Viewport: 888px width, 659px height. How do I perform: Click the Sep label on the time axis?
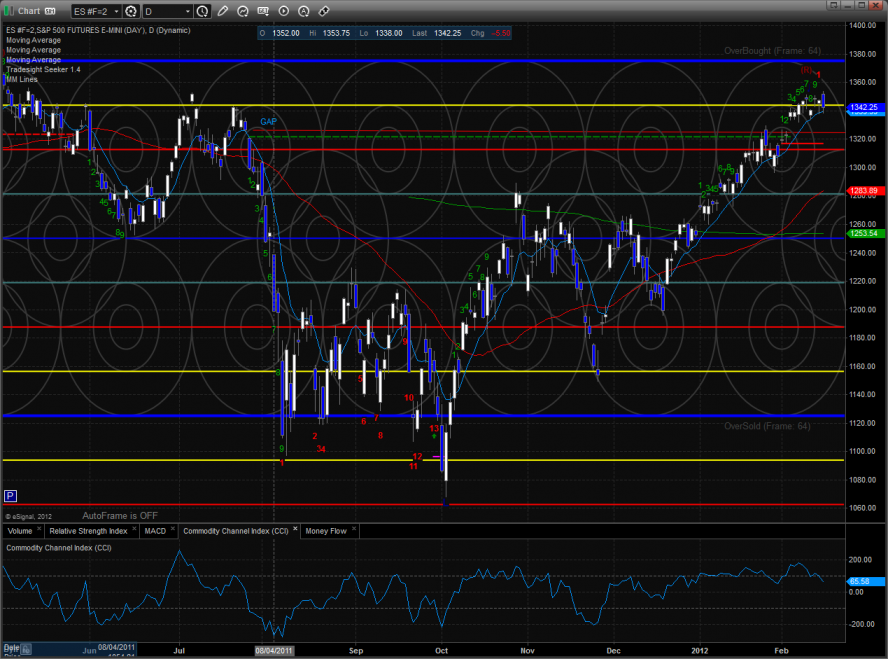356,651
